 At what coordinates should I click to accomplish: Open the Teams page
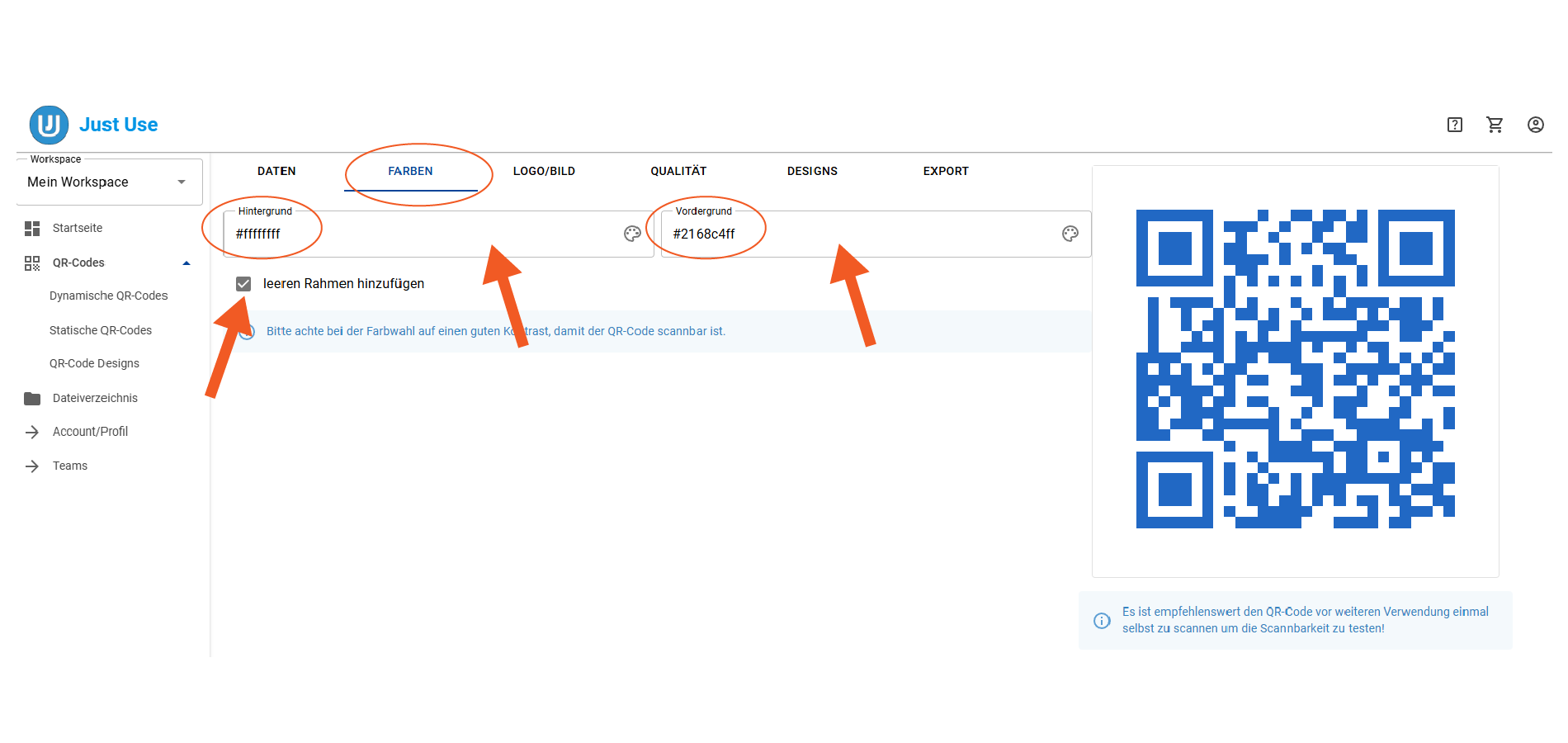click(x=70, y=466)
